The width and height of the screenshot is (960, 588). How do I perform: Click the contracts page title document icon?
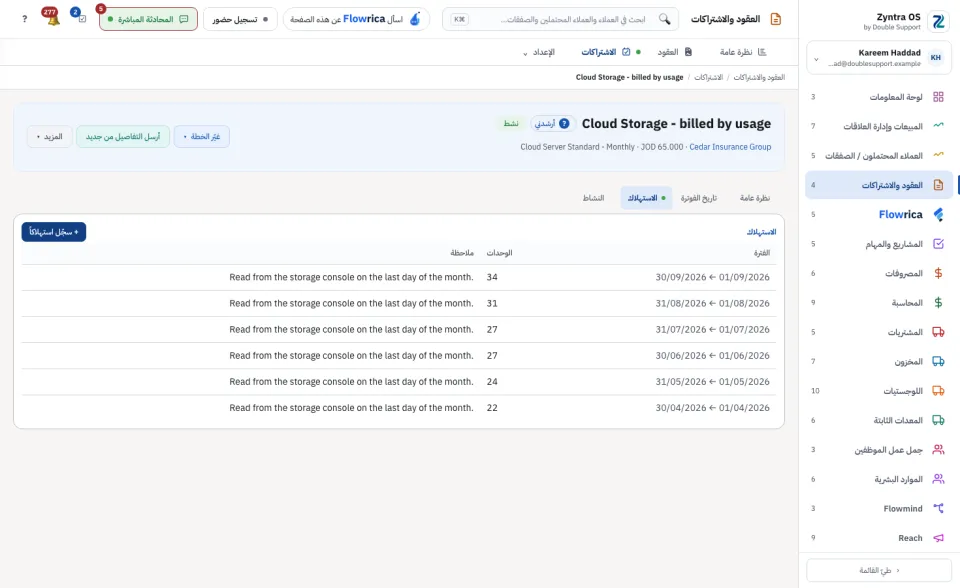[776, 19]
